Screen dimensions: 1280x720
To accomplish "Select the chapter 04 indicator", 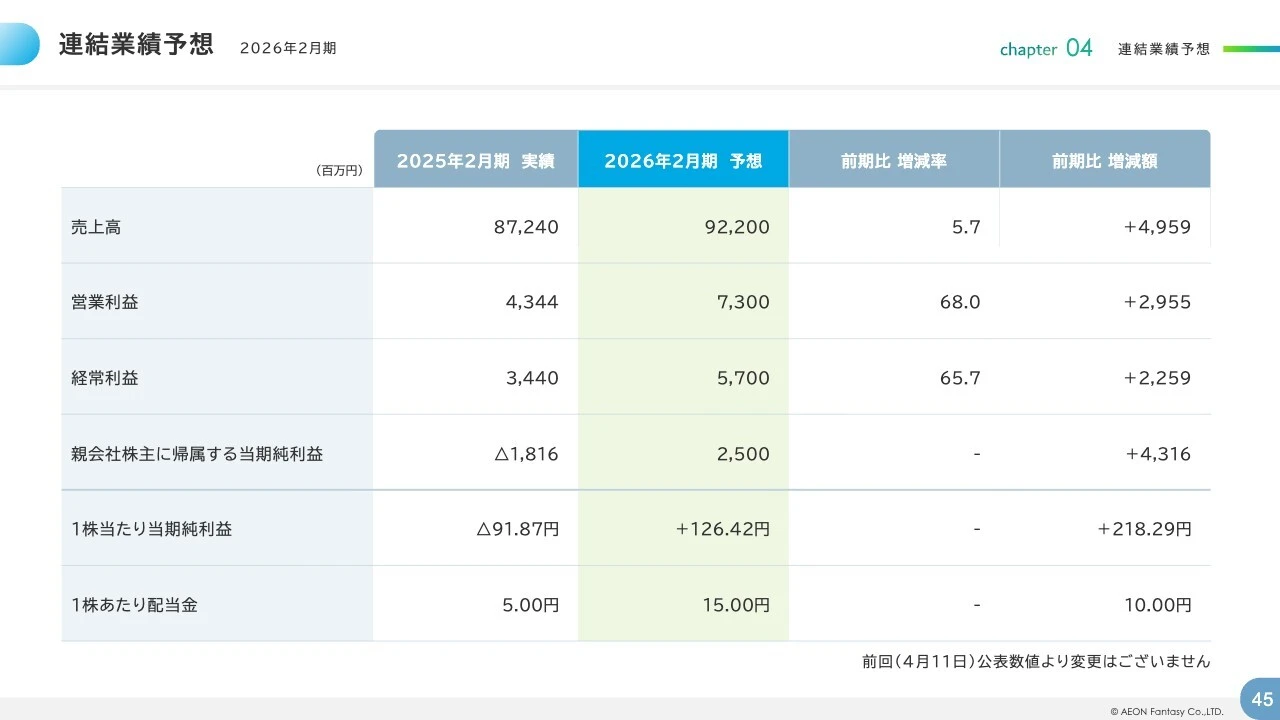I will pos(1045,47).
